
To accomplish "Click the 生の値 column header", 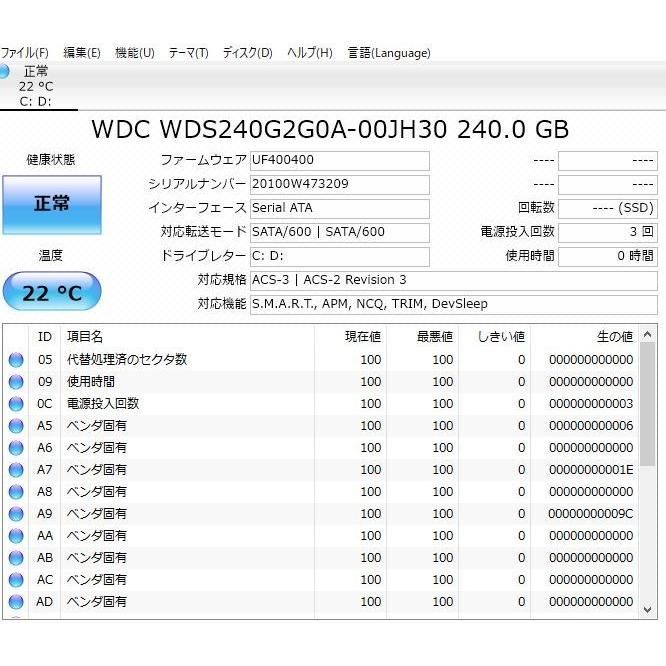I will [584, 337].
